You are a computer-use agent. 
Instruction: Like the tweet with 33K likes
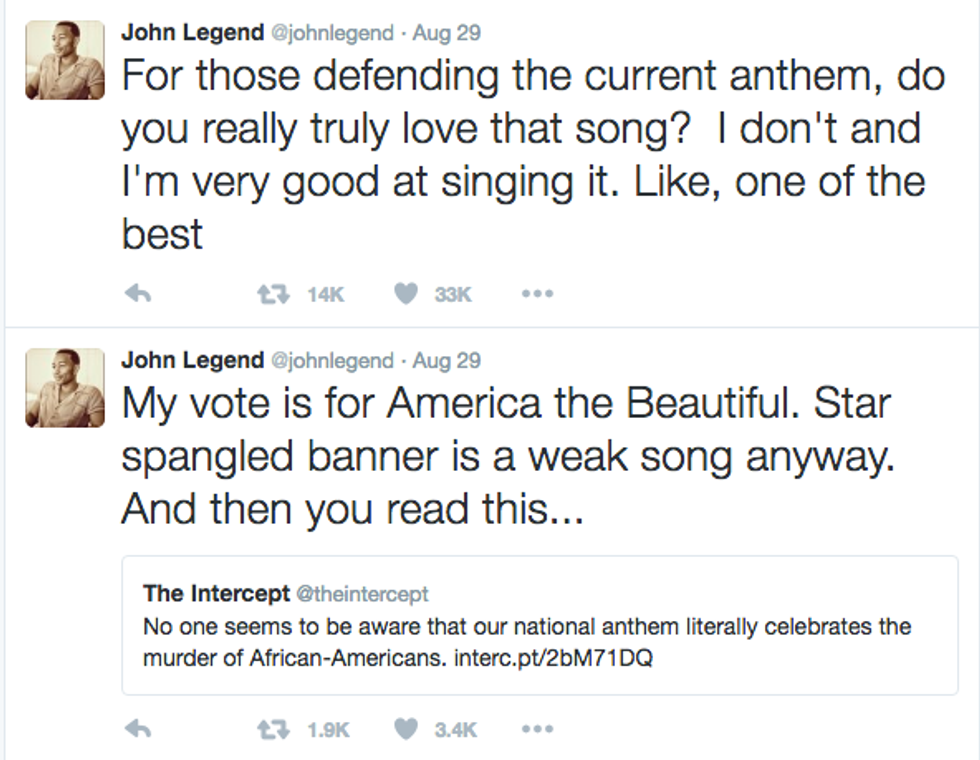coord(405,294)
